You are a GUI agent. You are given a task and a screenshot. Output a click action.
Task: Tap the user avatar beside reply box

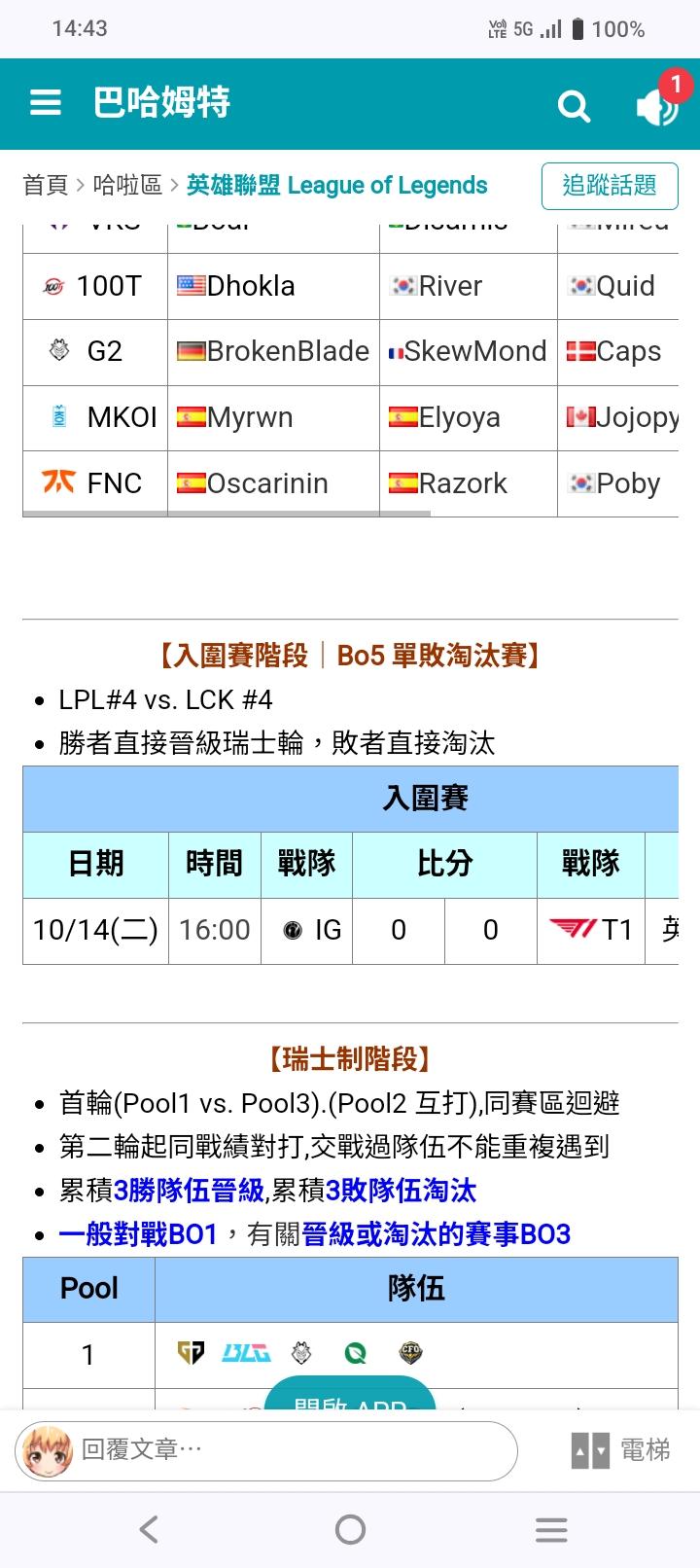[46, 1451]
